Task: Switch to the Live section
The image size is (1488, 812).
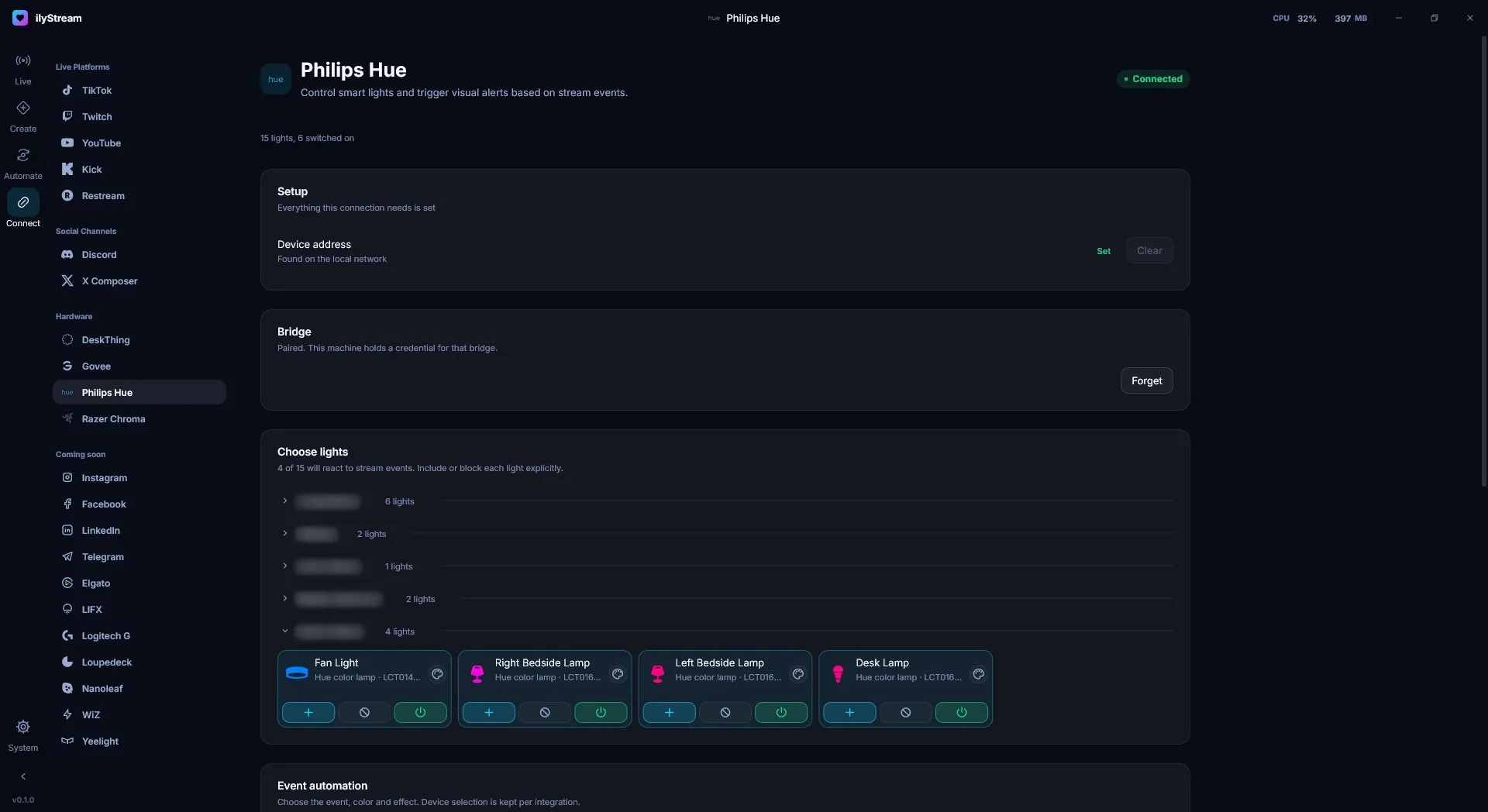Action: pos(23,69)
